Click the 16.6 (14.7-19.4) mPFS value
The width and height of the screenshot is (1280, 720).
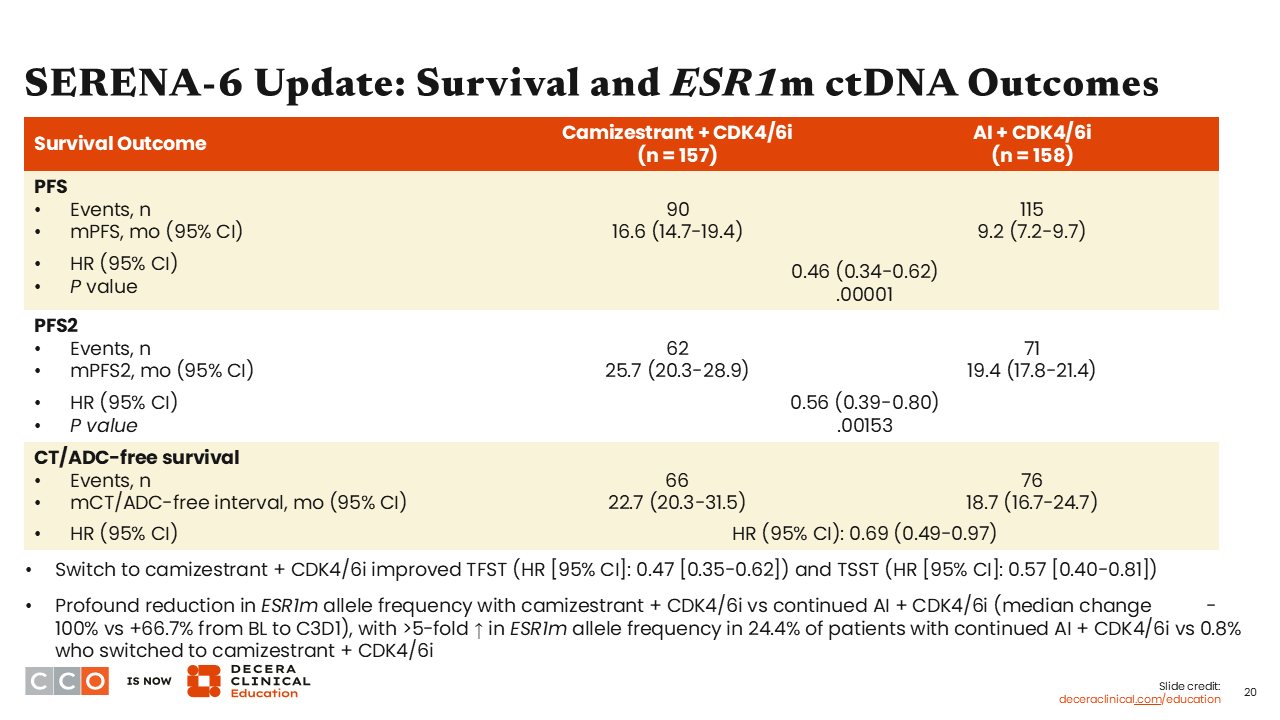[677, 232]
